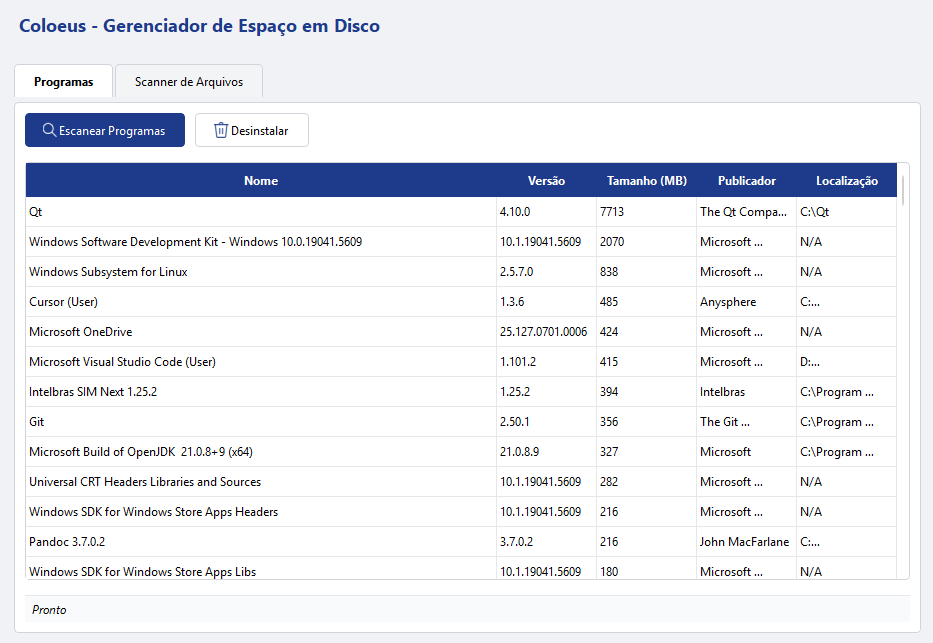This screenshot has width=933, height=643.
Task: Click the Localização column header
Action: (x=846, y=180)
